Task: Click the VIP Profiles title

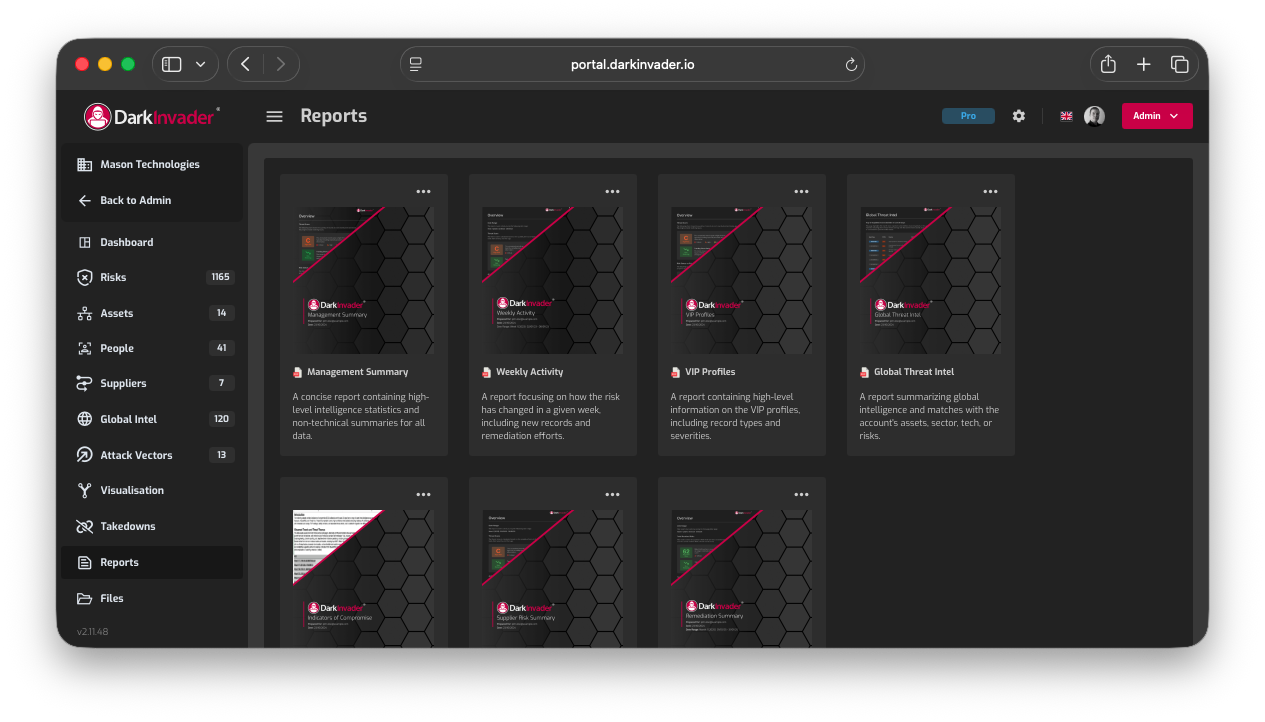Action: [710, 372]
